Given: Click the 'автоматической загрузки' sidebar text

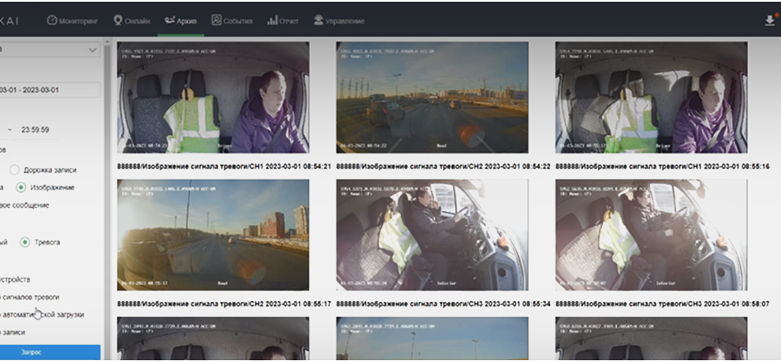Looking at the screenshot, I should click(42, 315).
